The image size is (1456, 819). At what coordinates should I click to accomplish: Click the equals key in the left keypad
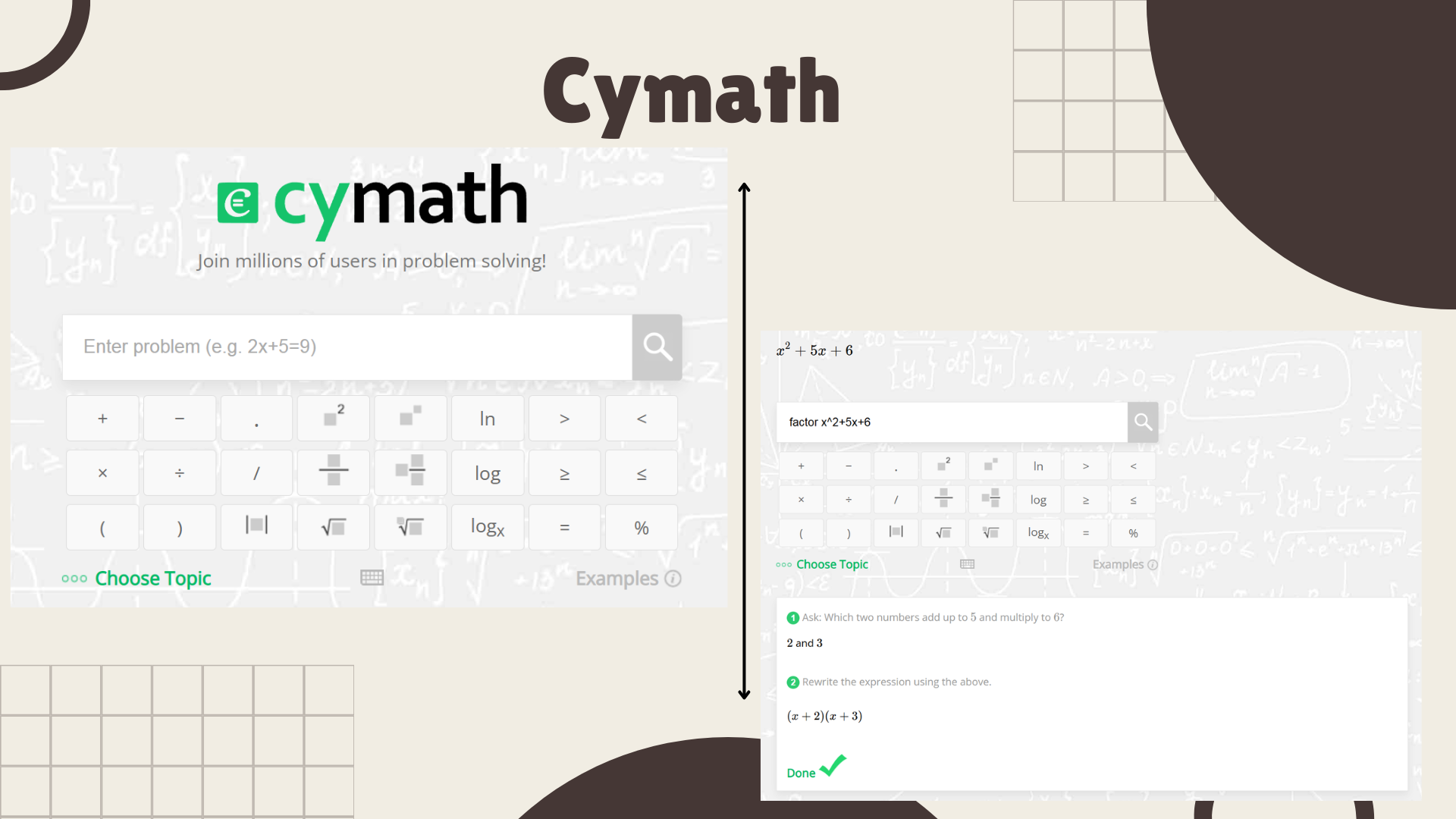tap(564, 528)
